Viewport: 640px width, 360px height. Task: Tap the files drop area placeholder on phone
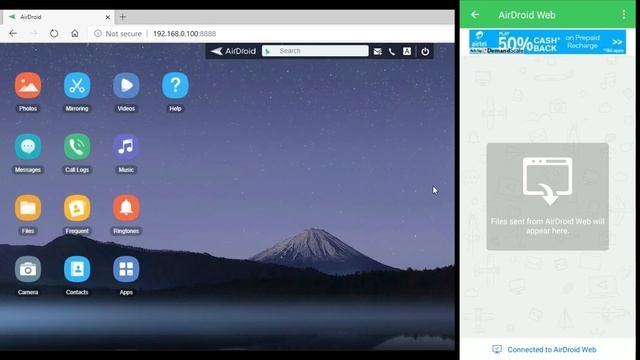pos(547,196)
